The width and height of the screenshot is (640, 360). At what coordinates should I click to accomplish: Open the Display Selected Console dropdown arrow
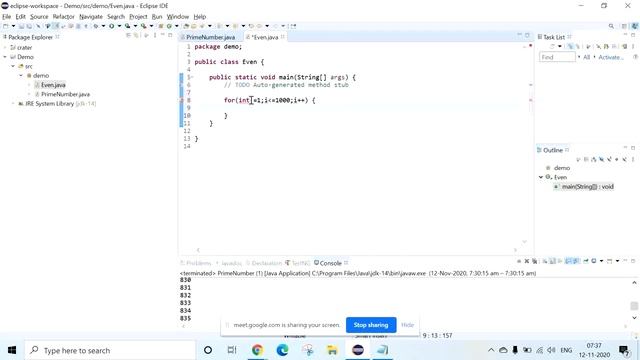coord(601,261)
